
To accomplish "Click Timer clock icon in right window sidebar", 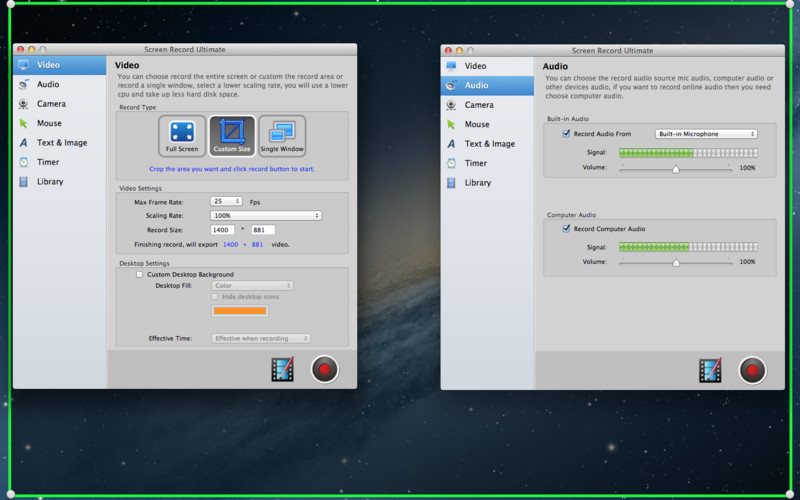I will pos(451,163).
